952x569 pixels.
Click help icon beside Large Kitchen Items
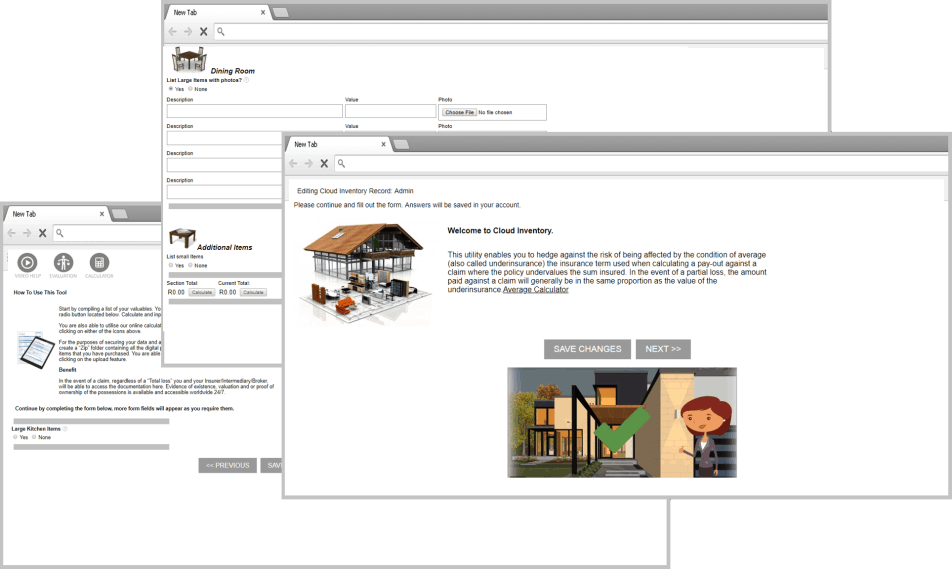point(65,428)
